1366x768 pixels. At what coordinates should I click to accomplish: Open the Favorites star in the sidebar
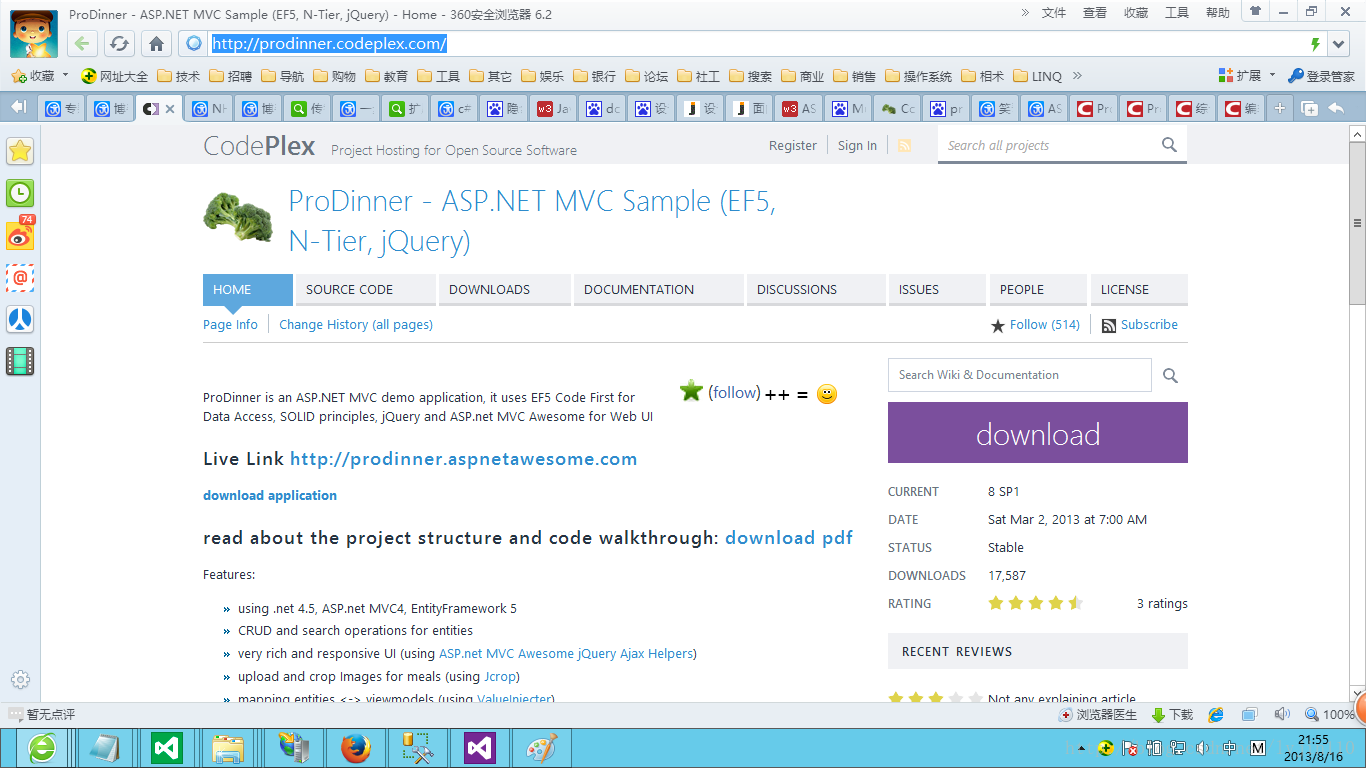(x=20, y=151)
